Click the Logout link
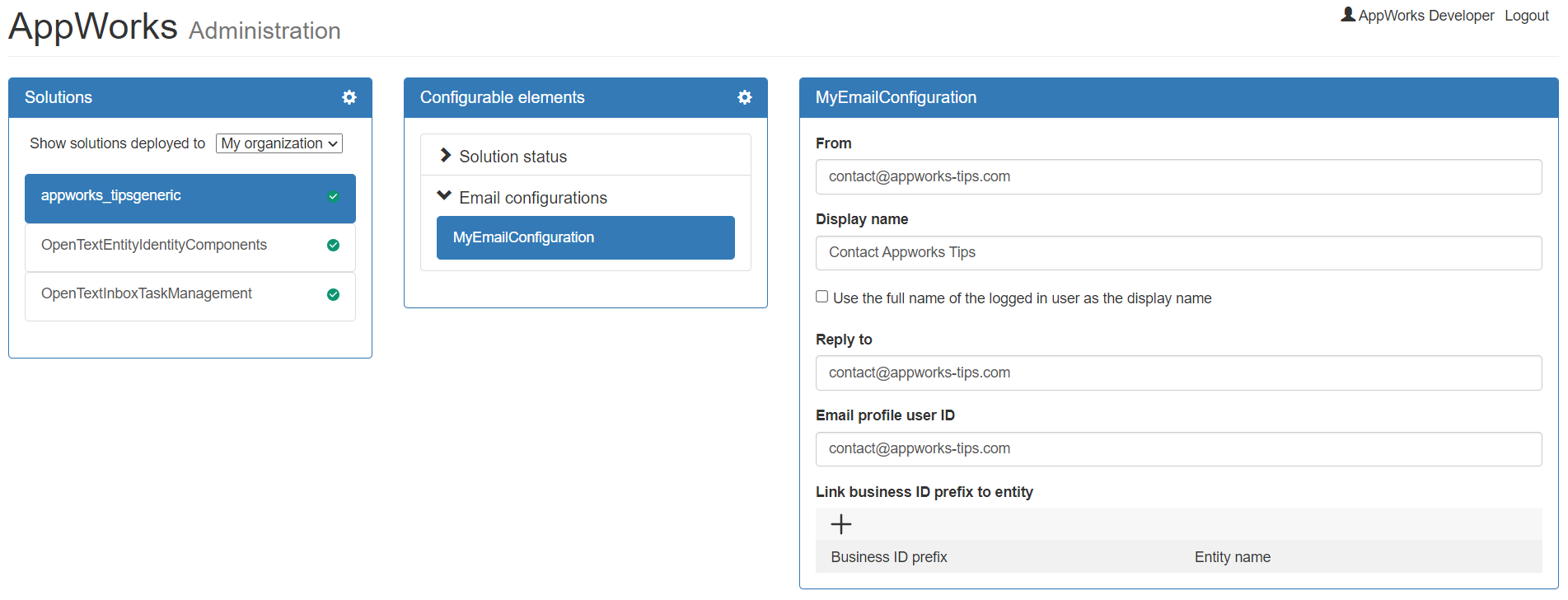 pos(1526,16)
